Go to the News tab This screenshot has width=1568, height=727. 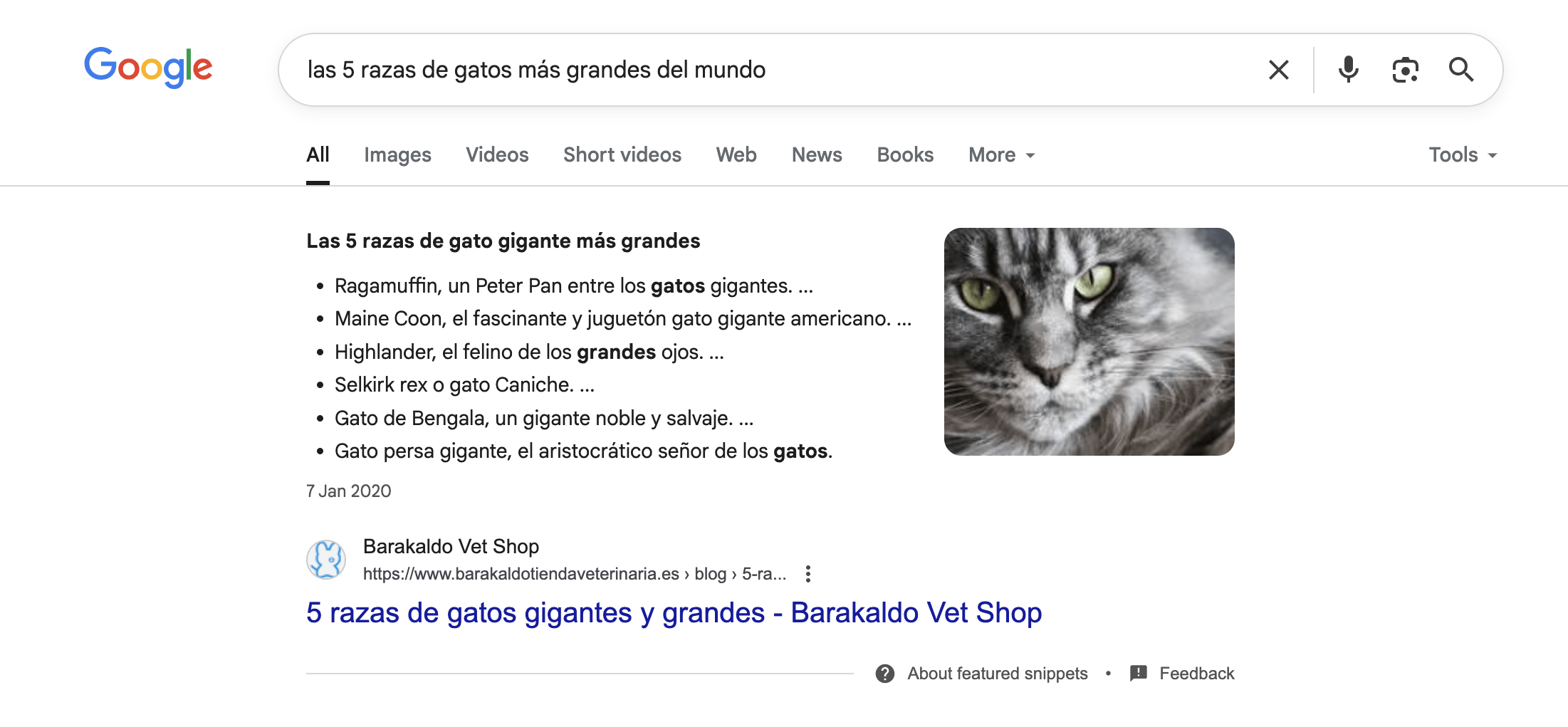click(817, 155)
